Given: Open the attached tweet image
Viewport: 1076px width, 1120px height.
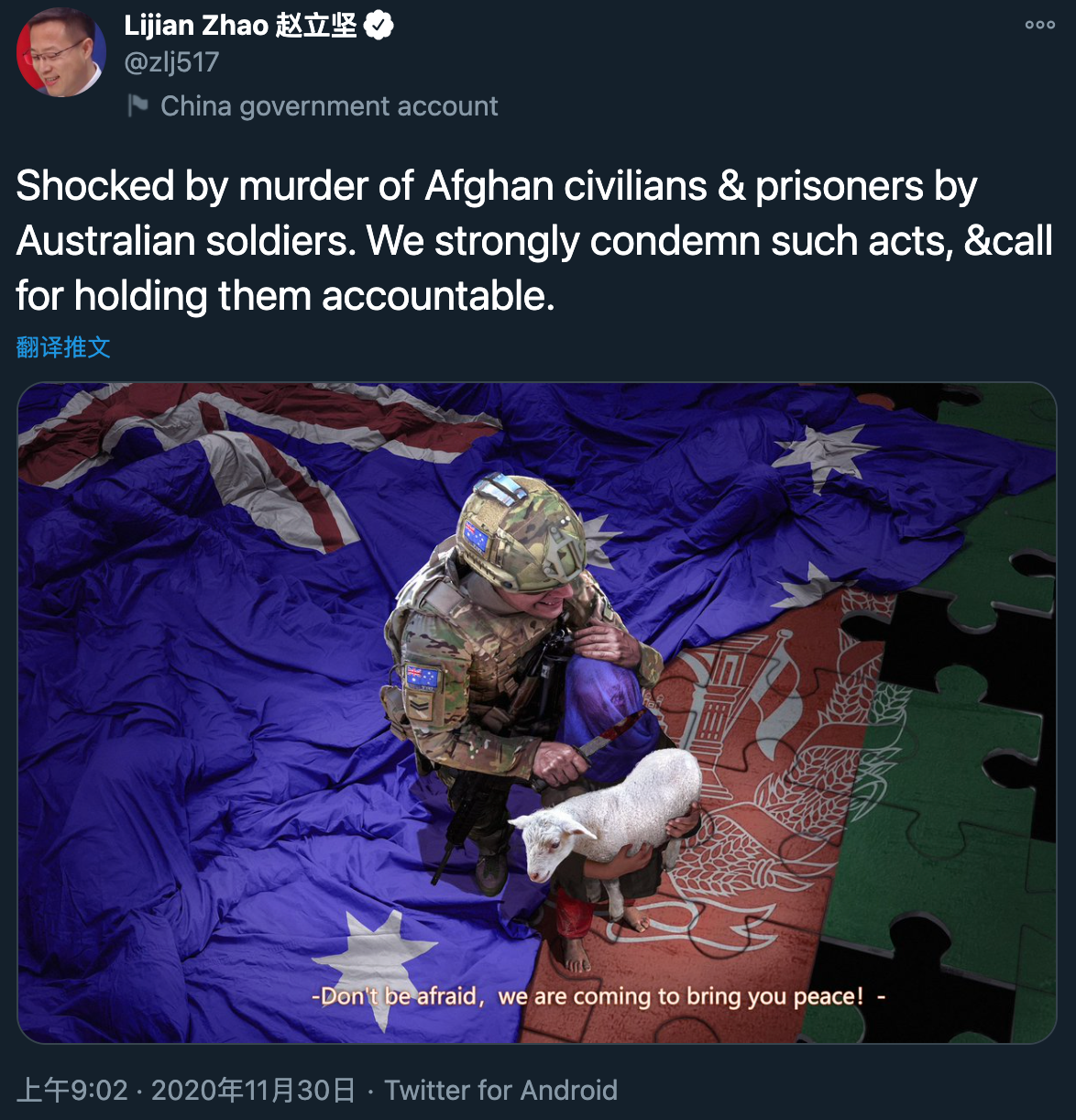Looking at the screenshot, I should pos(537,712).
